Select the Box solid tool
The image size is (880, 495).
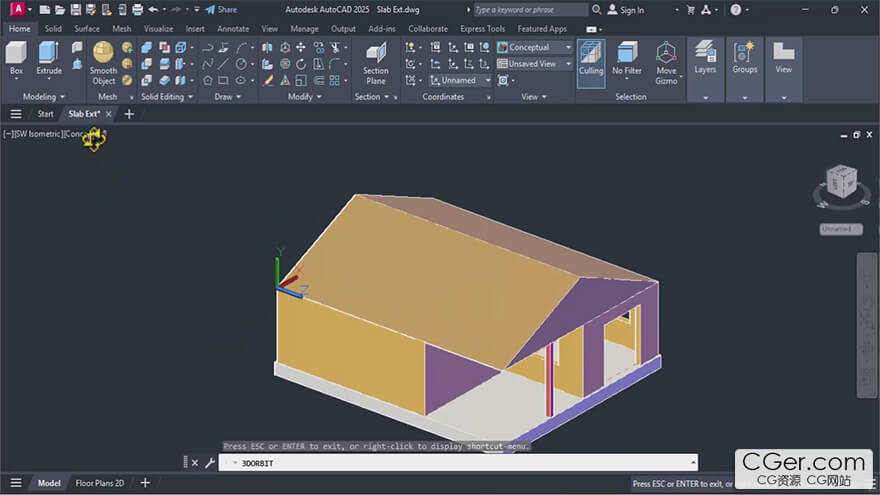tap(16, 58)
